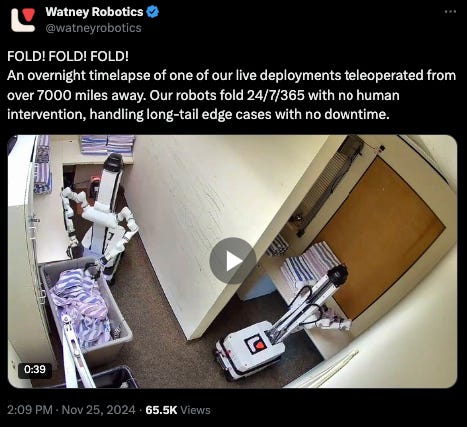Click the FOLD! FOLD! FOLD! headline text

[x=68, y=56]
